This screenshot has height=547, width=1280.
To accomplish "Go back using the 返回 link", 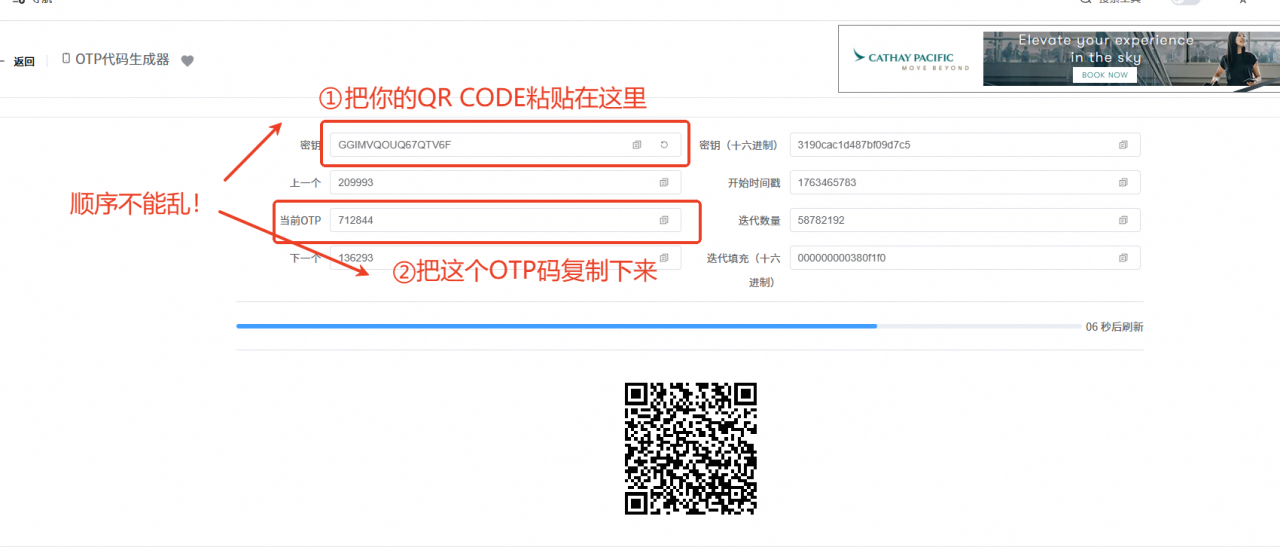I will coord(24,62).
